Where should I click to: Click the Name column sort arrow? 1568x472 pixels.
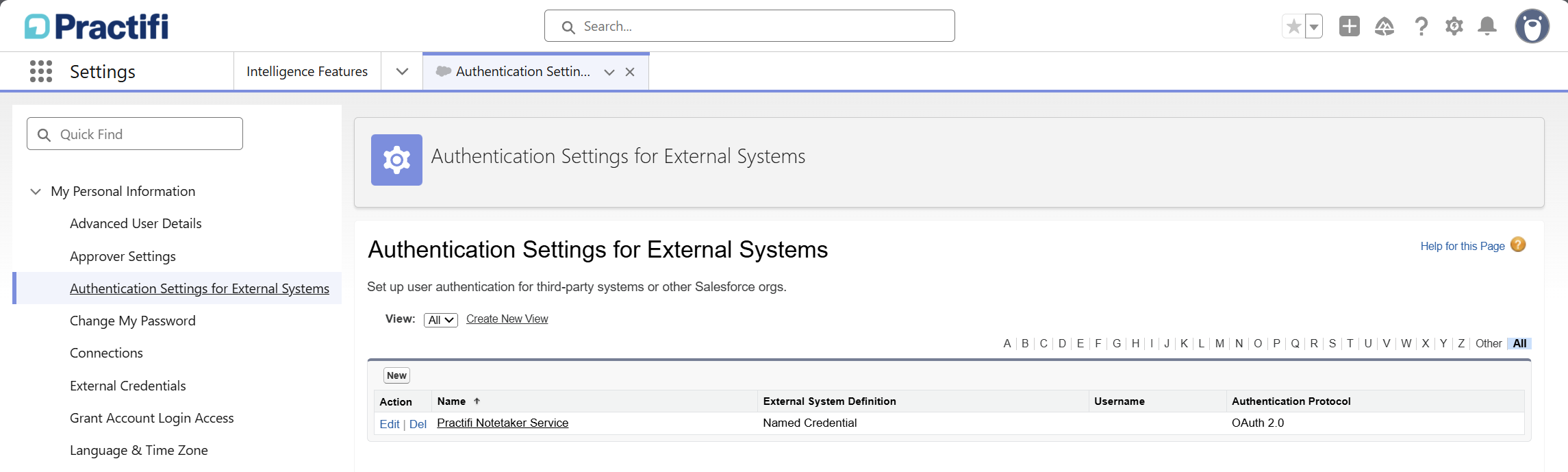click(x=477, y=401)
